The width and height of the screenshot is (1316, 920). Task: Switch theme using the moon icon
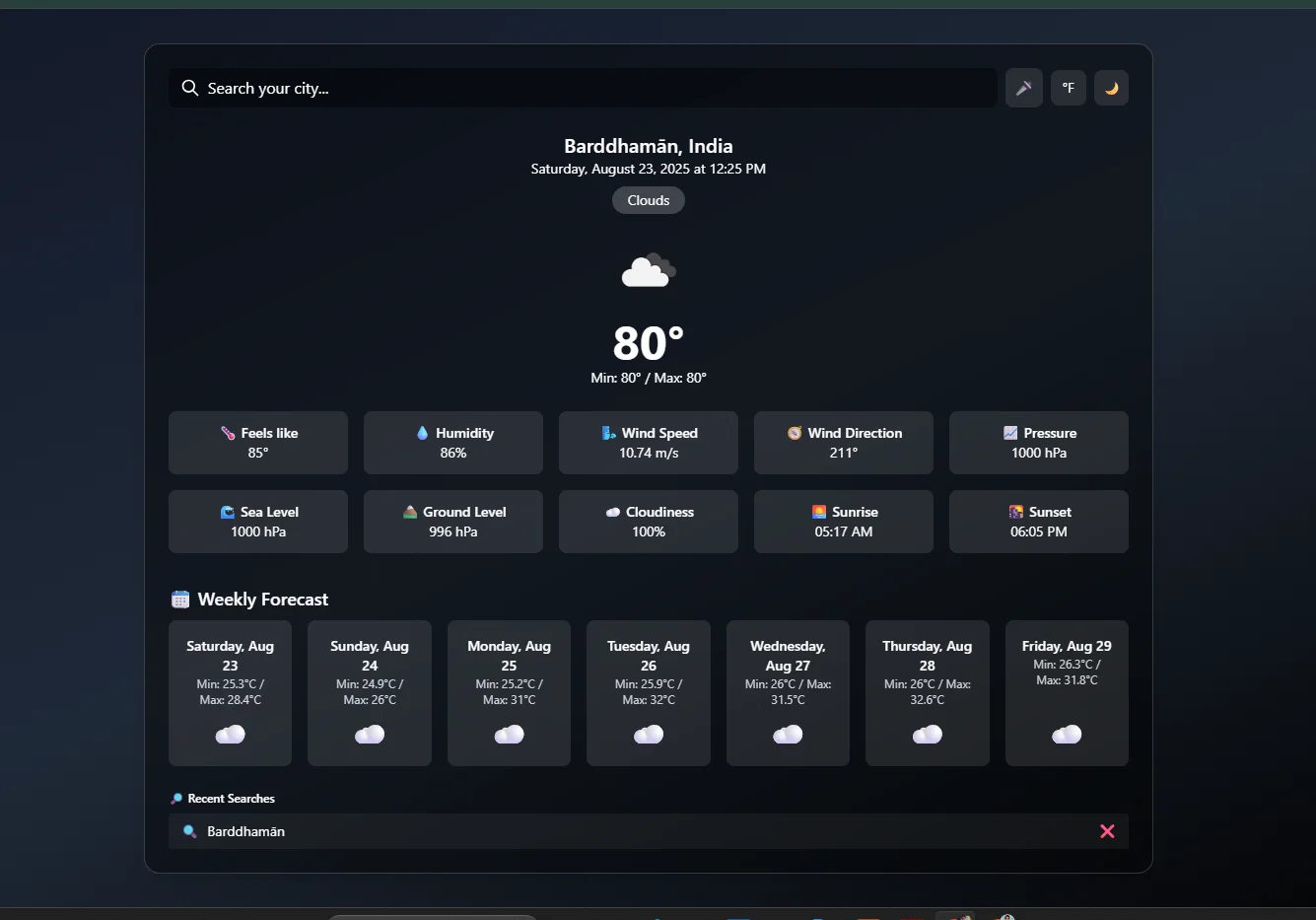coord(1111,88)
